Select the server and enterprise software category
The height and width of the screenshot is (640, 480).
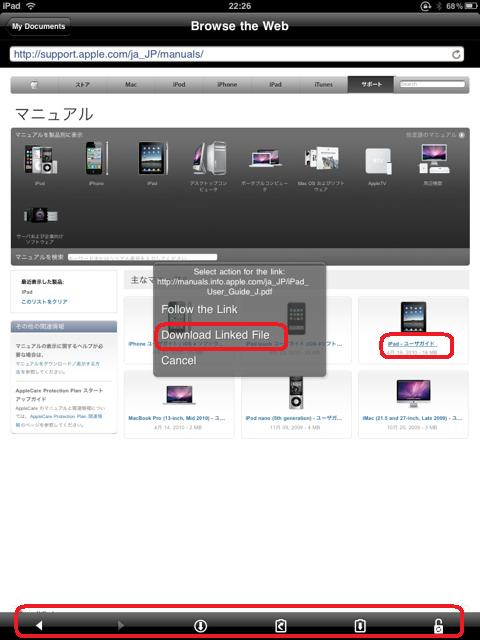40,215
